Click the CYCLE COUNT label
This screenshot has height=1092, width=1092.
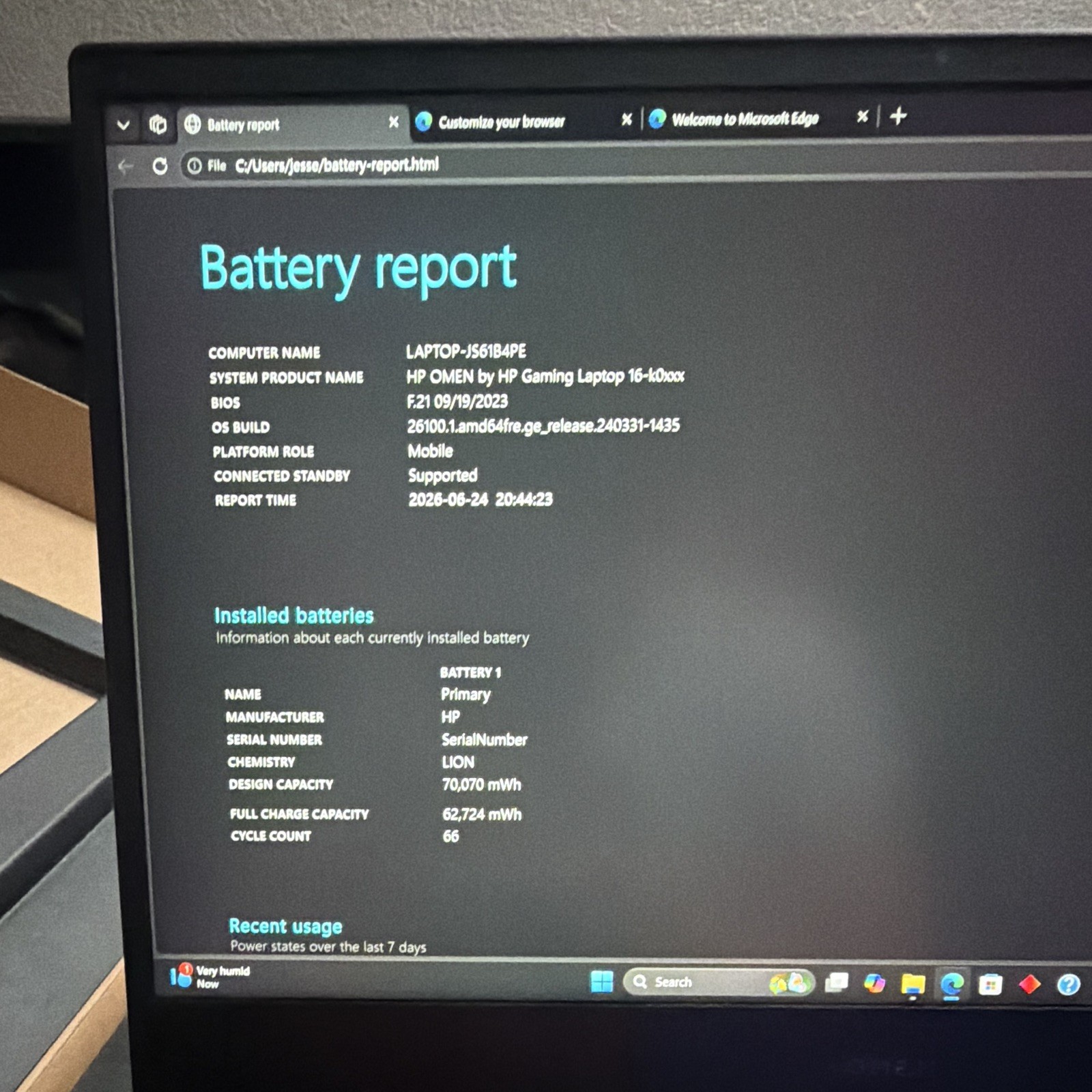pos(271,836)
